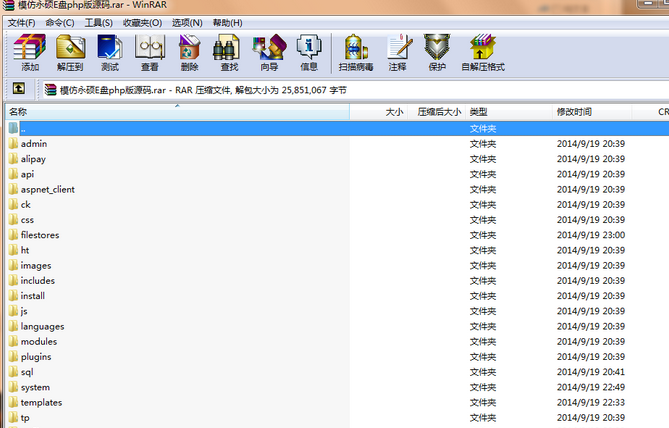Click date 2014/9/19 22:33 of templates
Viewport: 669px width, 428px height.
pyautogui.click(x=591, y=402)
